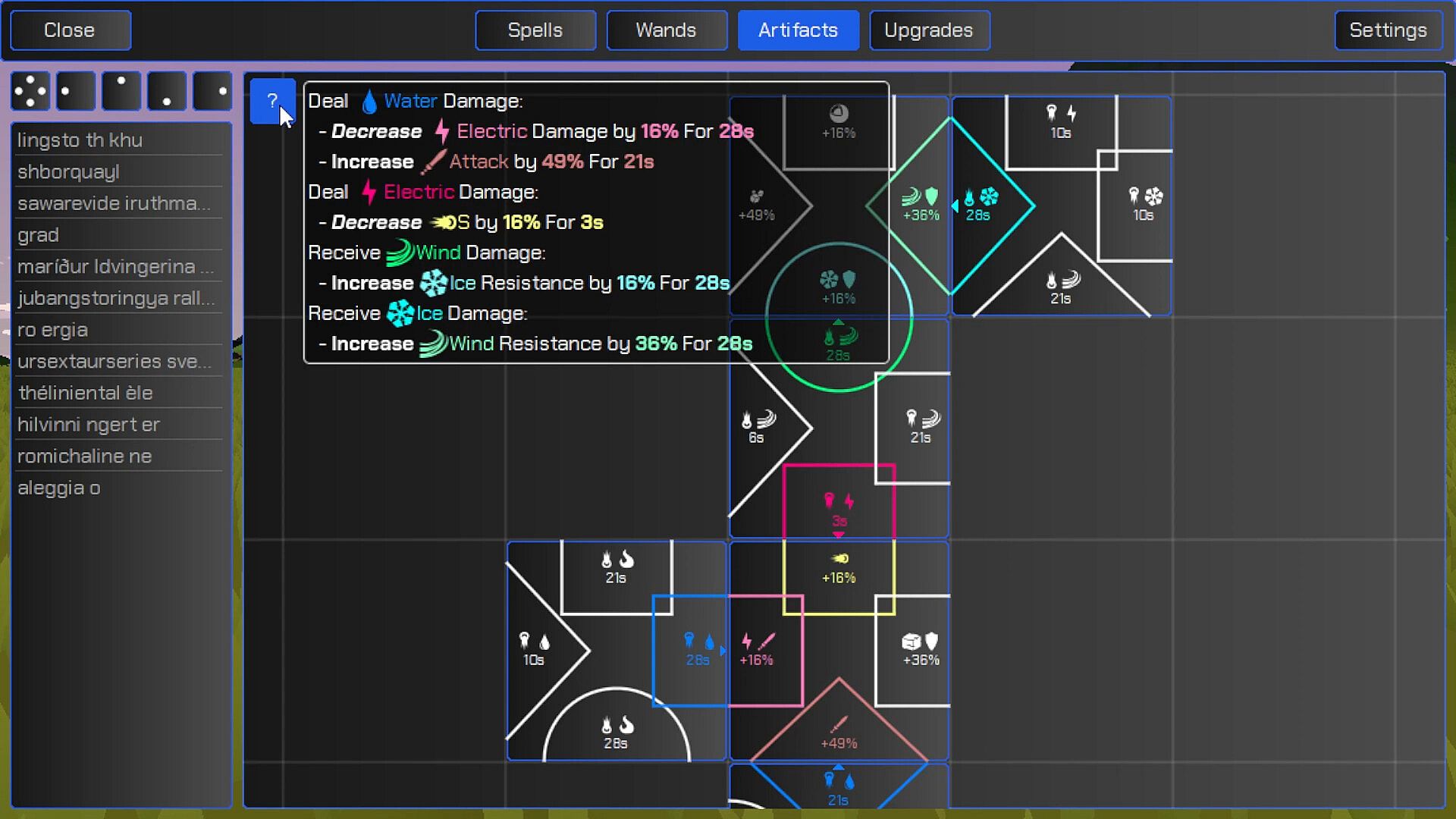Switch to the Wands tab
The image size is (1456, 819).
[666, 30]
